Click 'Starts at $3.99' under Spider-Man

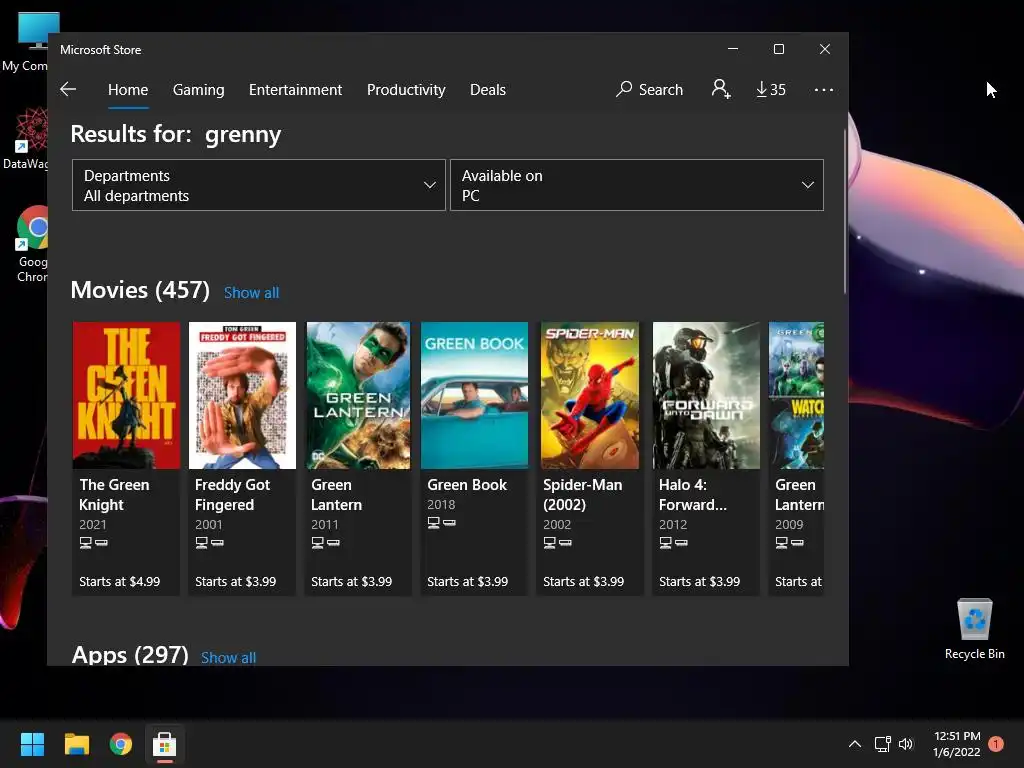(x=584, y=581)
